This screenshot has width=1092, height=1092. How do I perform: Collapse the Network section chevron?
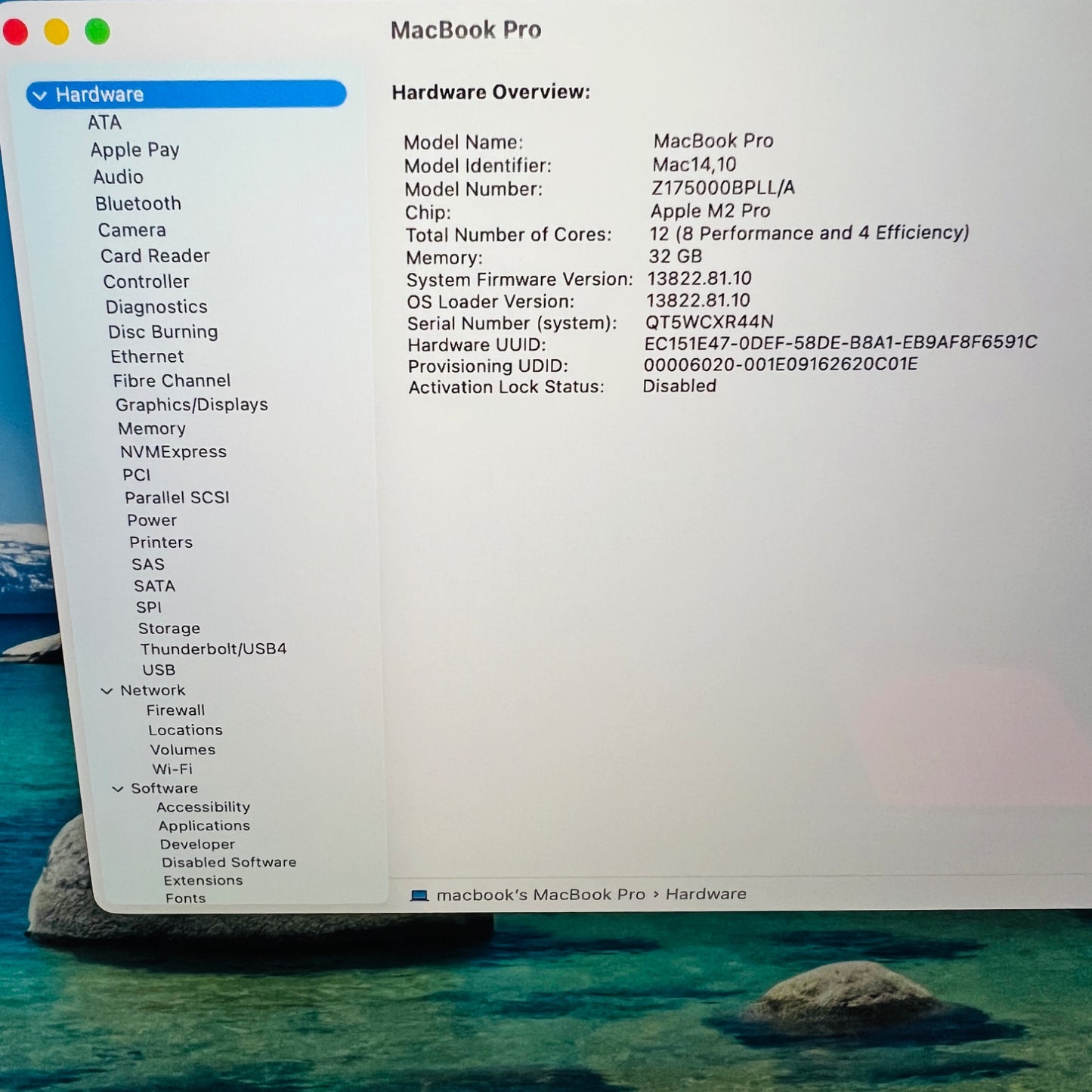[107, 691]
